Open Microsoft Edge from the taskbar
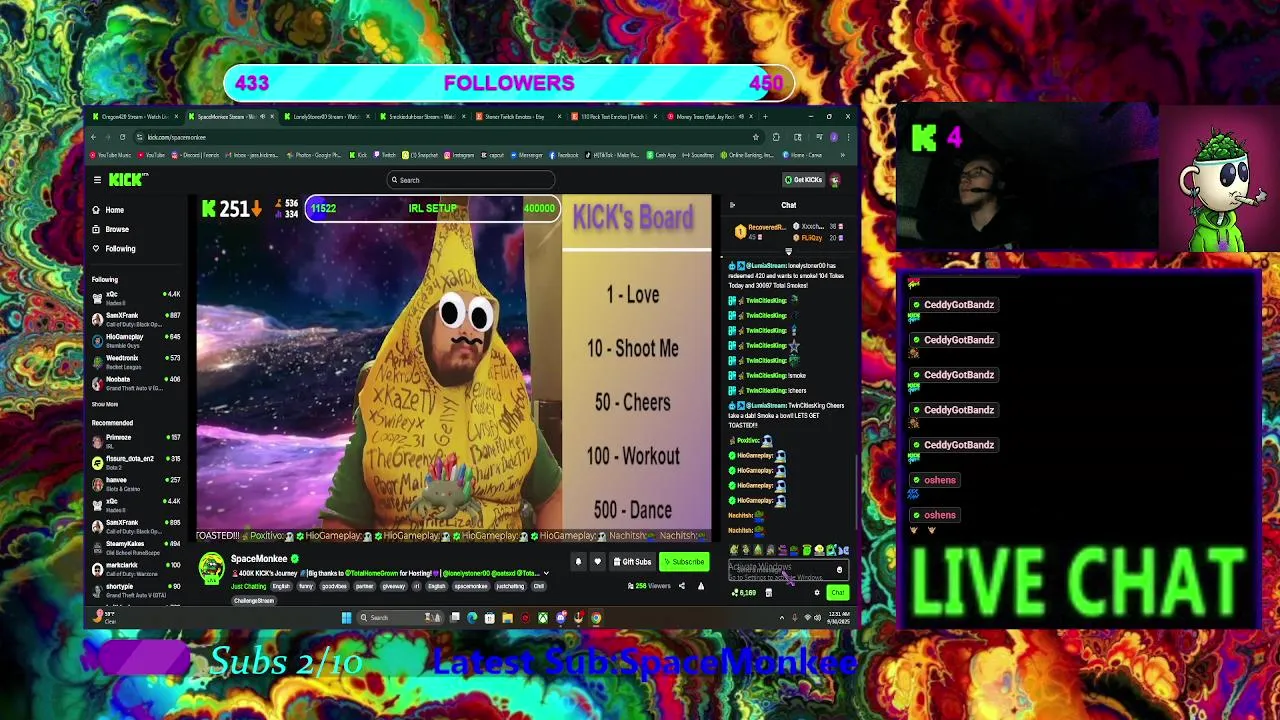Viewport: 1280px width, 720px height. pos(472,618)
